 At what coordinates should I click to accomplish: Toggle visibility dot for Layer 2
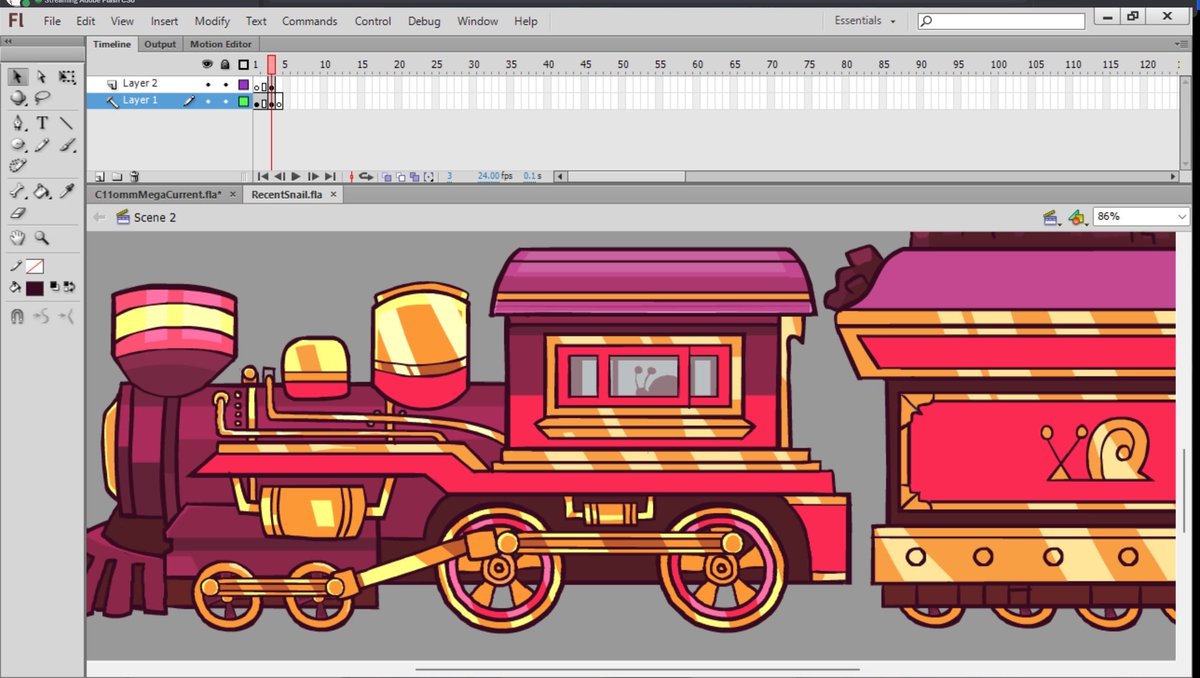[208, 85]
